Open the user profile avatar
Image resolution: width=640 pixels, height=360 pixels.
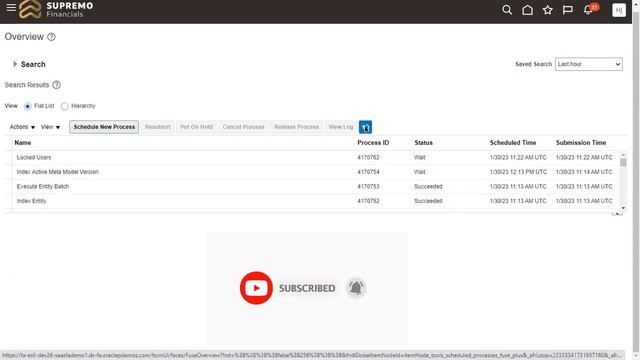(619, 10)
